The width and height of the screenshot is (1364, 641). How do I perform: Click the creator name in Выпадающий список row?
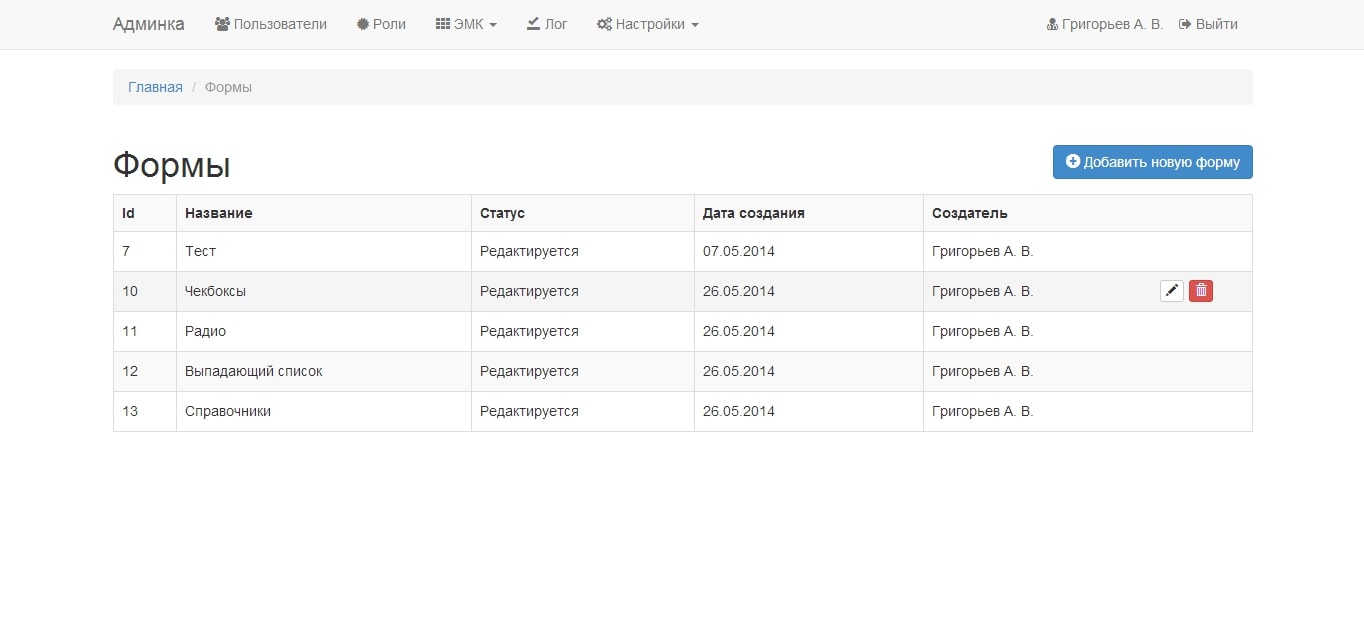pos(982,371)
